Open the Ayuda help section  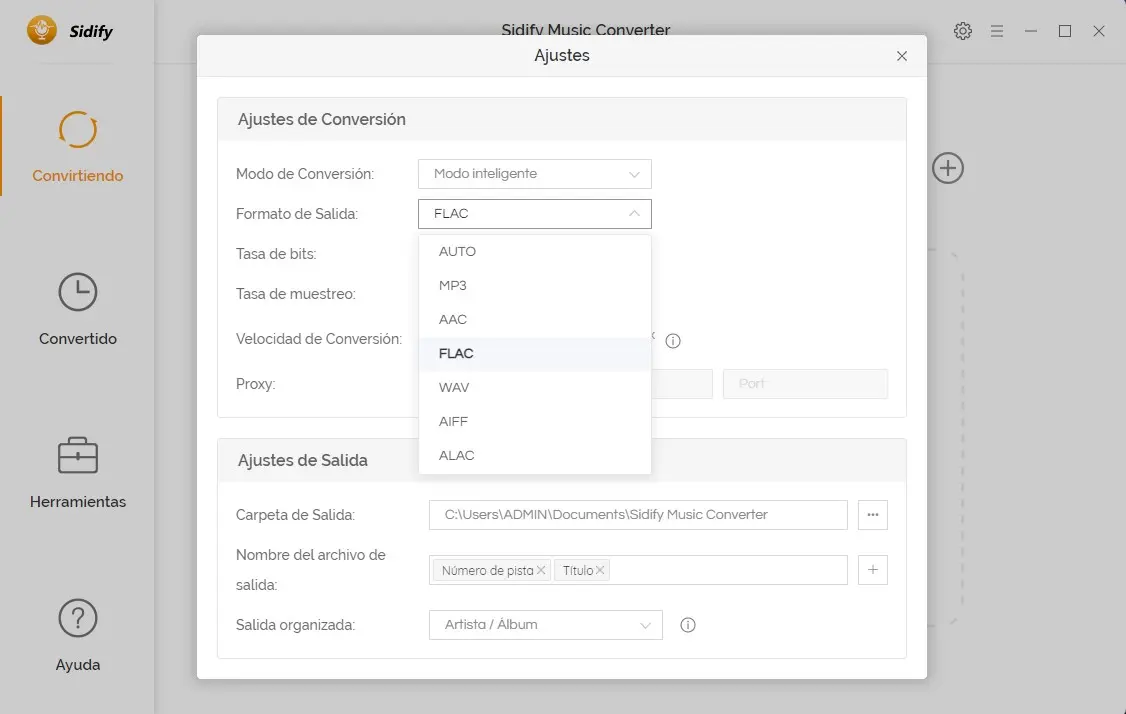[77, 635]
